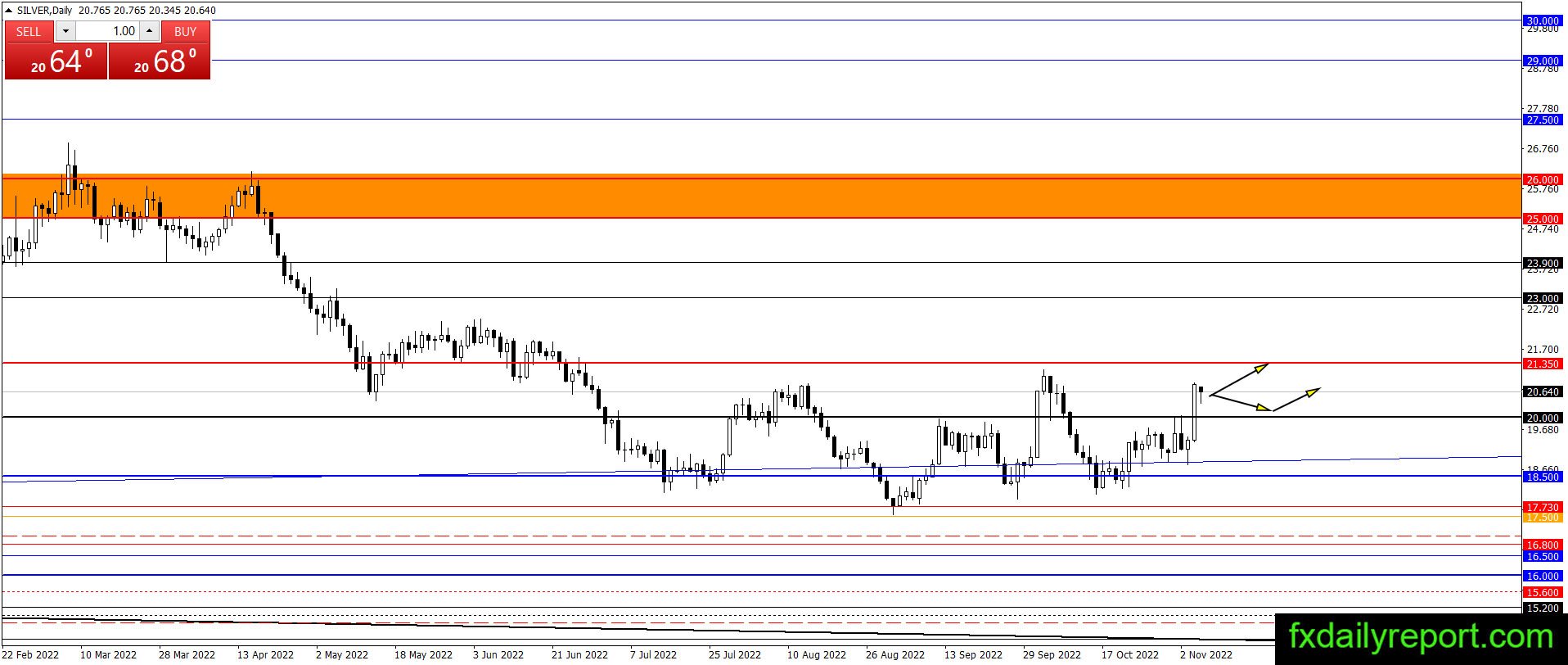The height and width of the screenshot is (665, 1568).
Task: Click the SELL button
Action: pos(29,31)
